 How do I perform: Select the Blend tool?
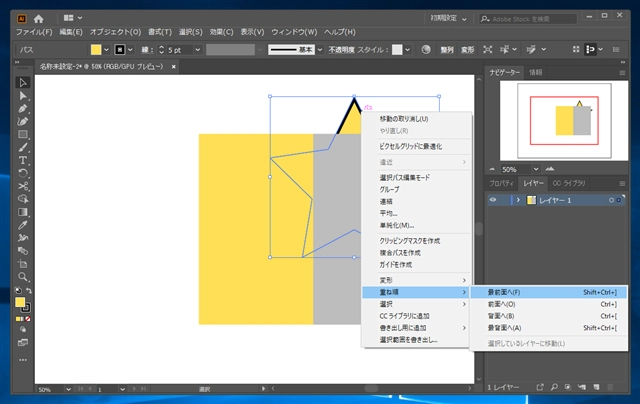coord(23,251)
